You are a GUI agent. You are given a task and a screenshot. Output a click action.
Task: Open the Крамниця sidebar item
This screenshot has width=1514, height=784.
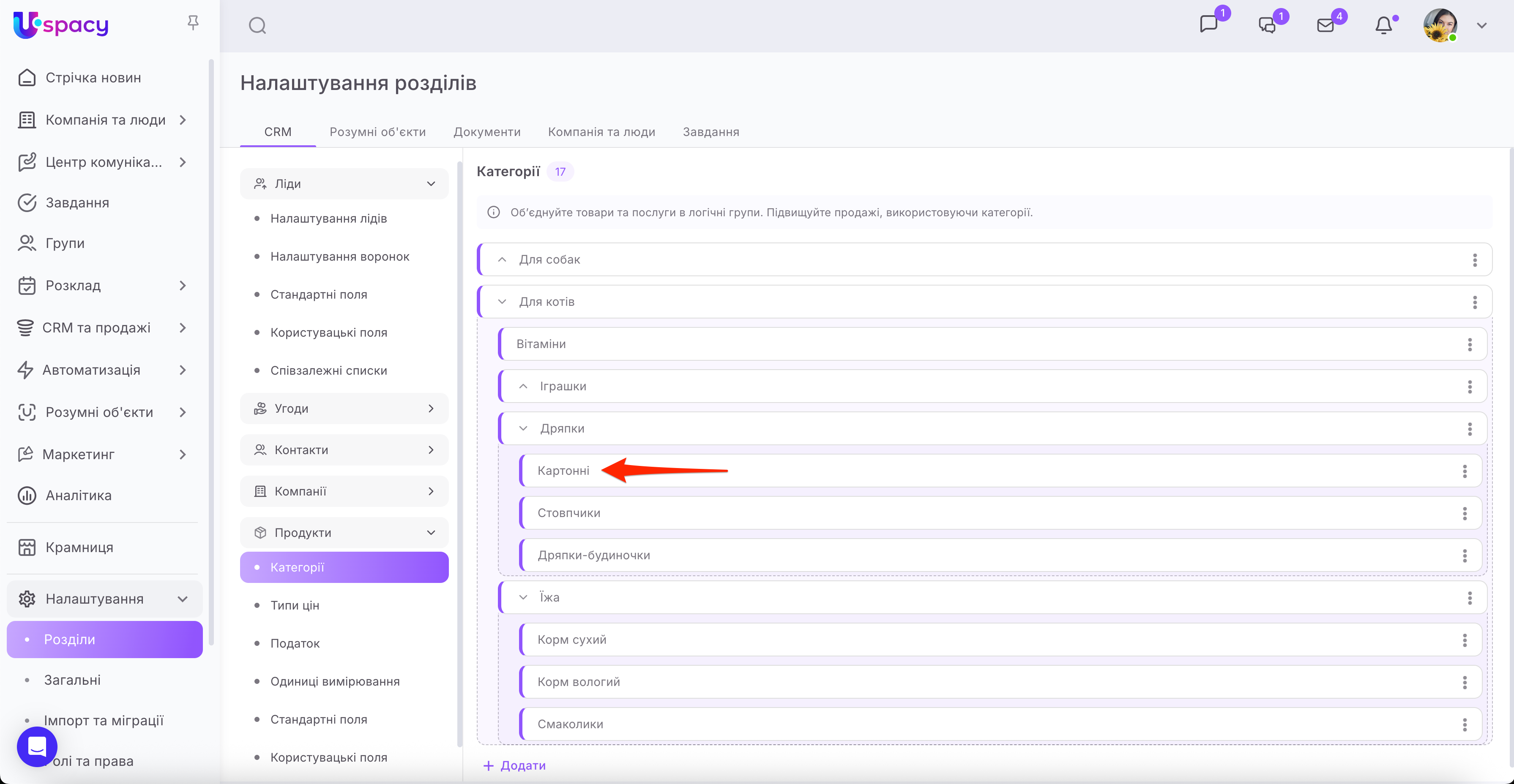(79, 547)
